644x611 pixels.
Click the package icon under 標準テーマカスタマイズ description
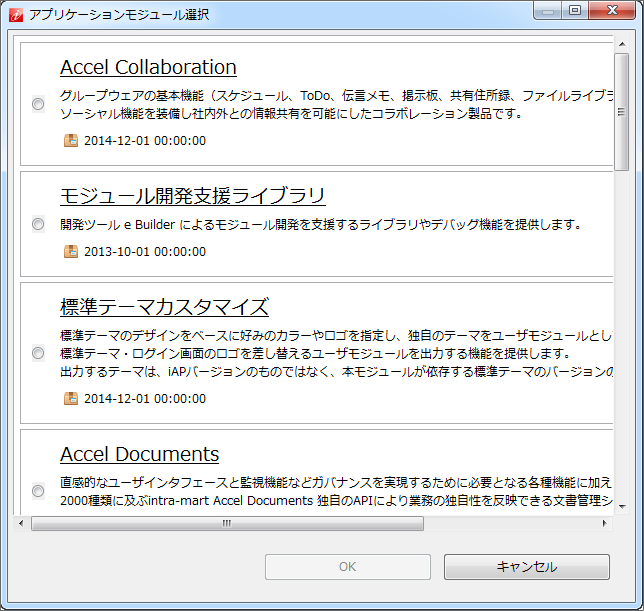point(71,398)
